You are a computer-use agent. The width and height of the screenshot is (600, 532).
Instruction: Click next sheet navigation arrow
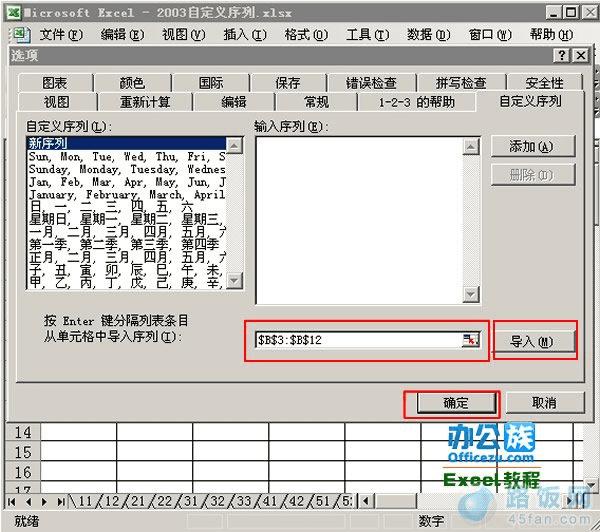pyautogui.click(x=44, y=501)
